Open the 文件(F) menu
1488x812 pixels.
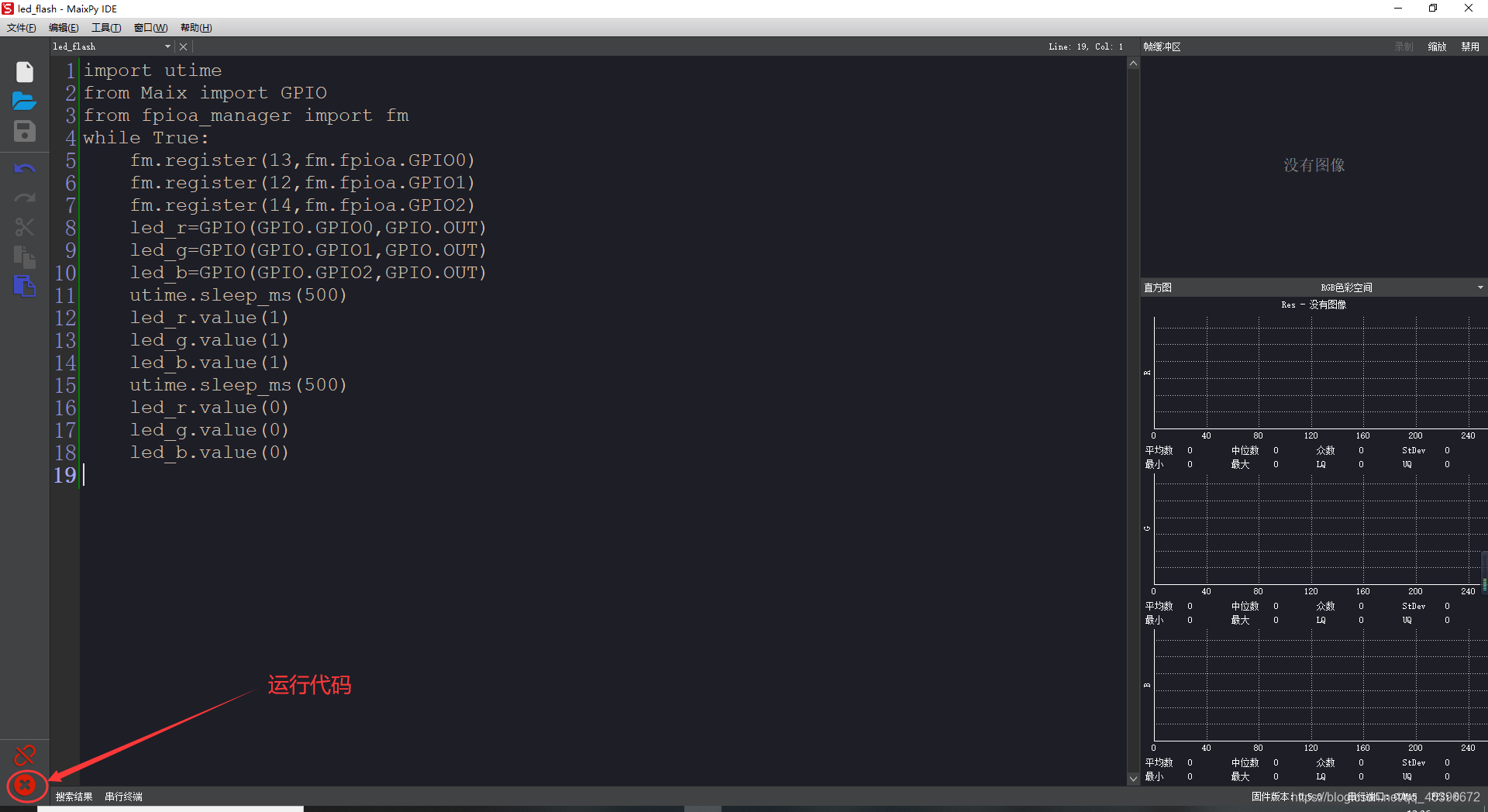click(22, 28)
